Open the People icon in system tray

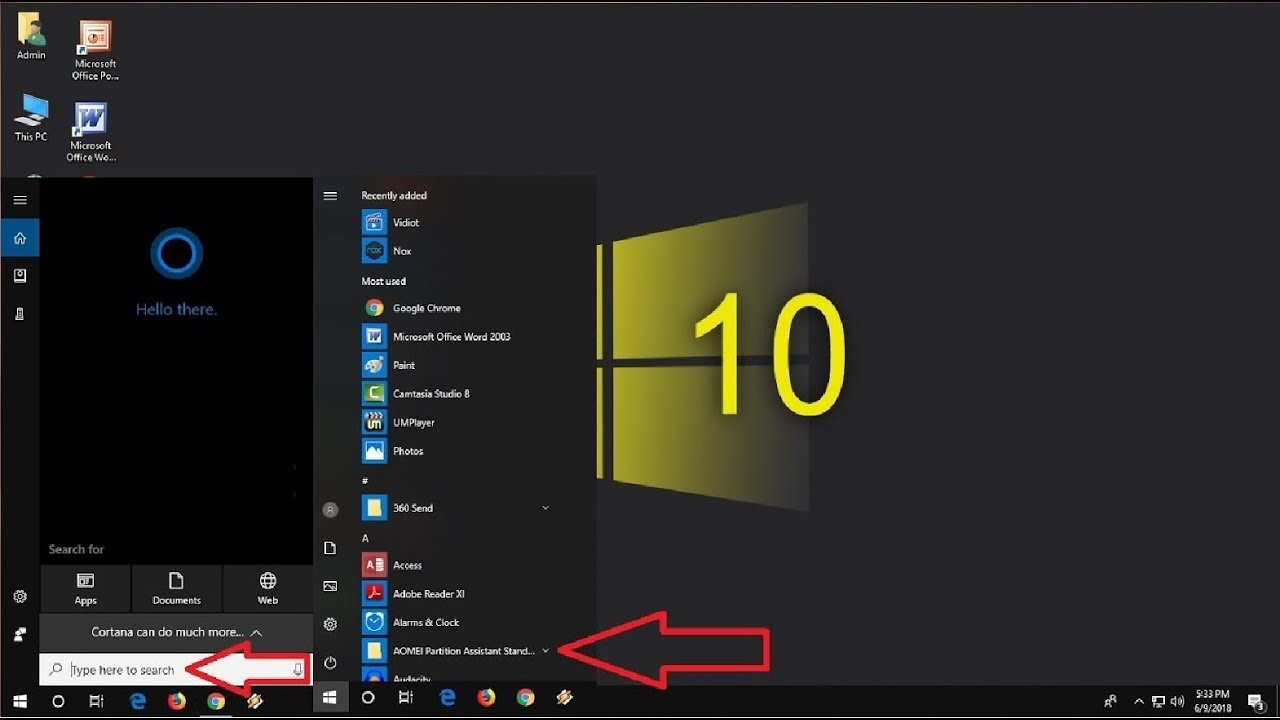point(1110,701)
